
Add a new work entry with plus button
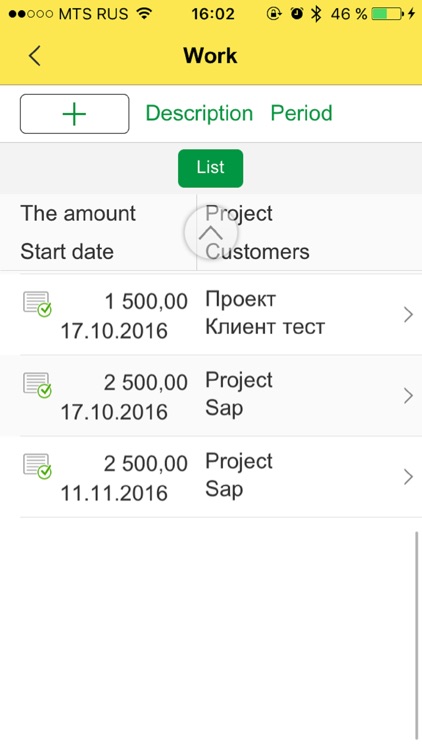pos(75,114)
